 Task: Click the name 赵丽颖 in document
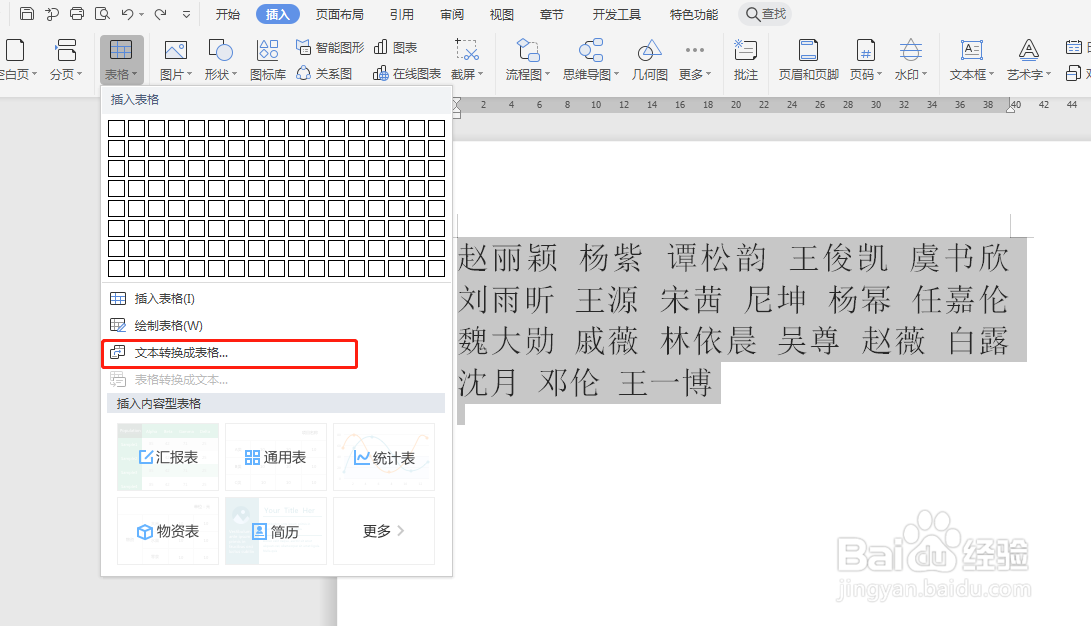pos(508,259)
